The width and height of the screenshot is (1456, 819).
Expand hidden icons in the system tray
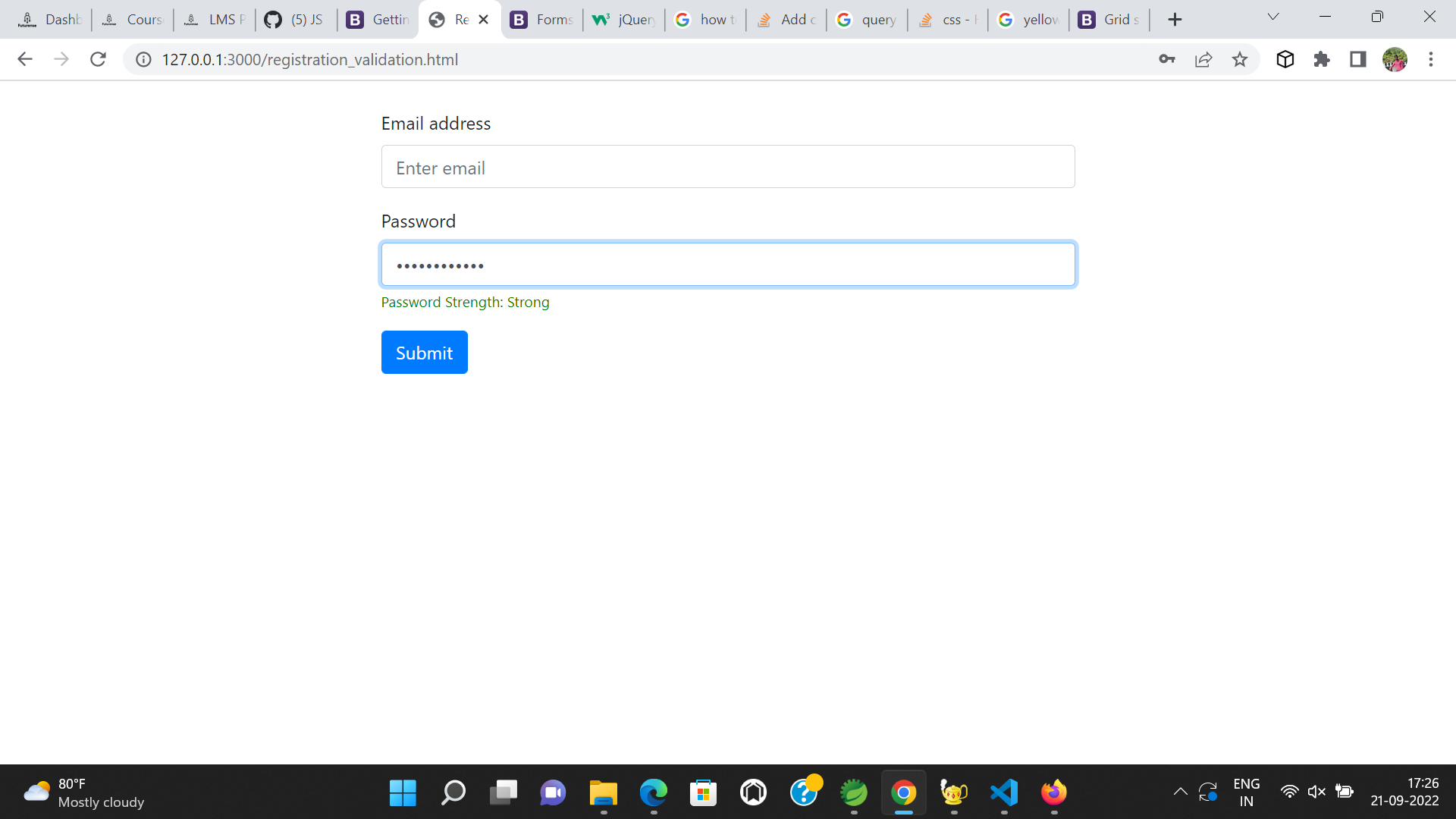click(1181, 791)
